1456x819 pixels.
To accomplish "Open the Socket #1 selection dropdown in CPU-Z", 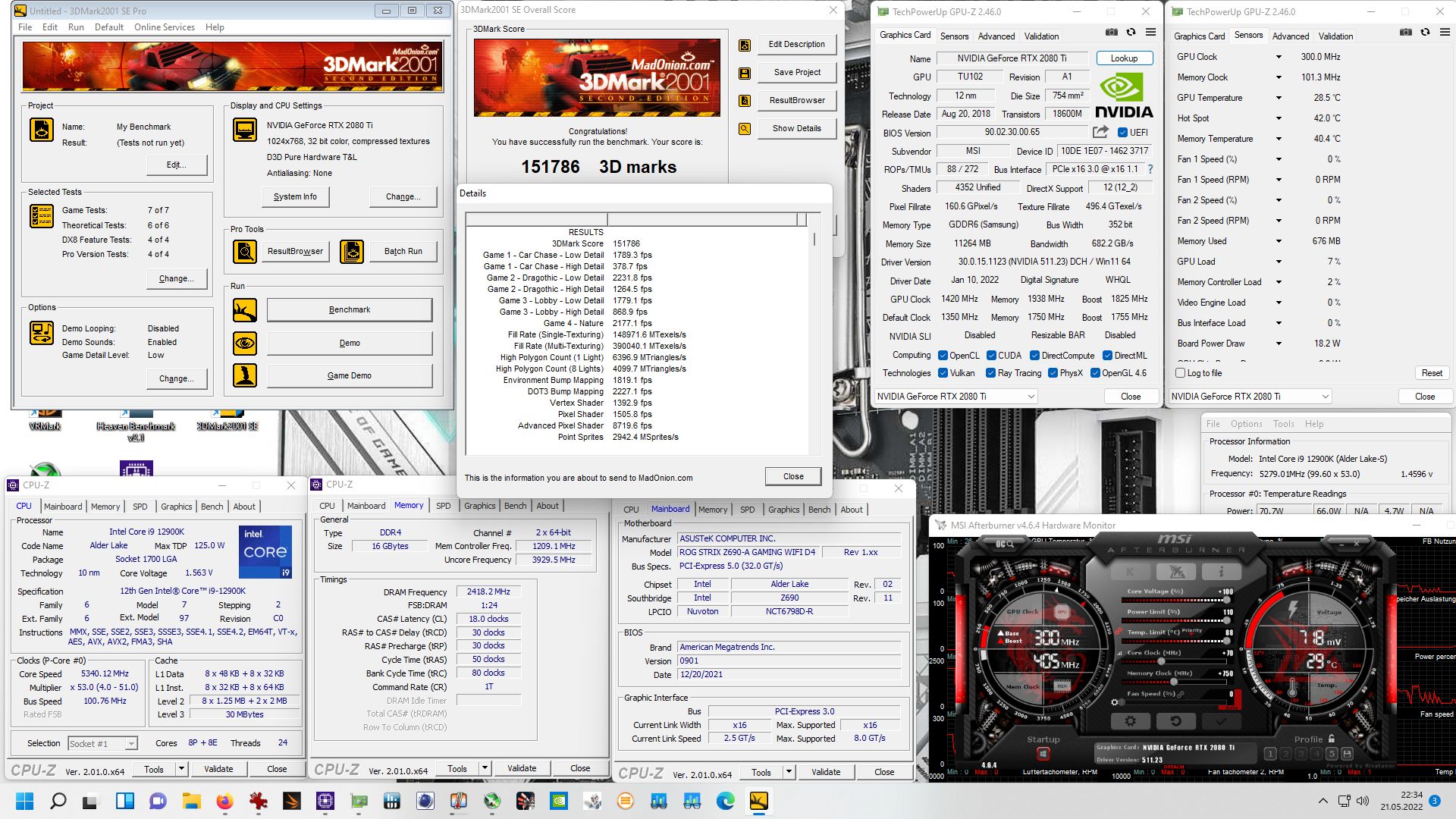I will pos(102,744).
